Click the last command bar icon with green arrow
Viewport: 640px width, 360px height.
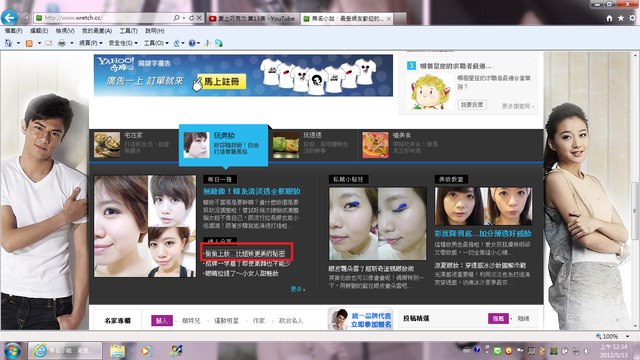tap(219, 43)
